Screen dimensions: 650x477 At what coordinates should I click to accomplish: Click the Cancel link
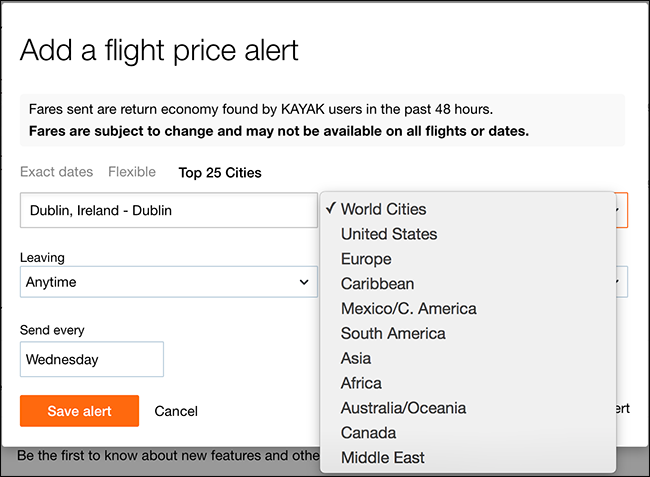point(176,411)
